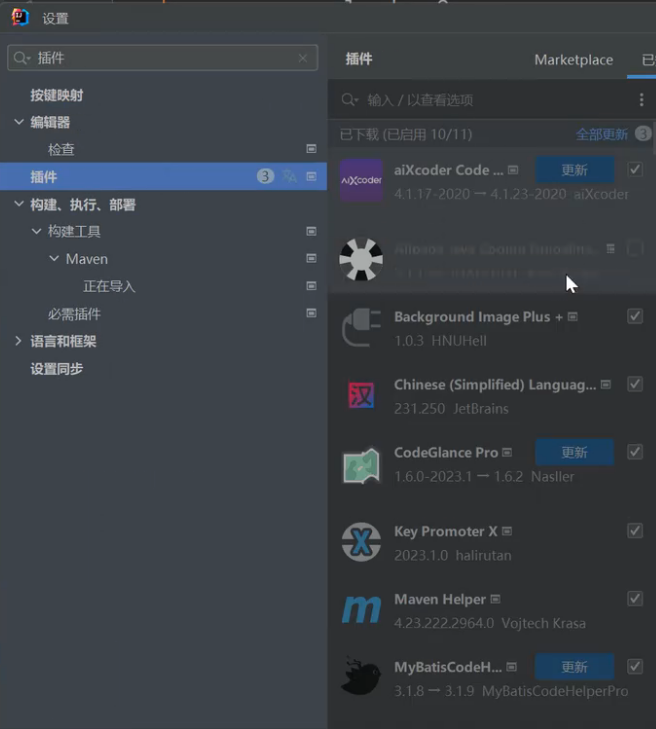Switch to the Marketplace tab
This screenshot has width=656, height=729.
(573, 60)
